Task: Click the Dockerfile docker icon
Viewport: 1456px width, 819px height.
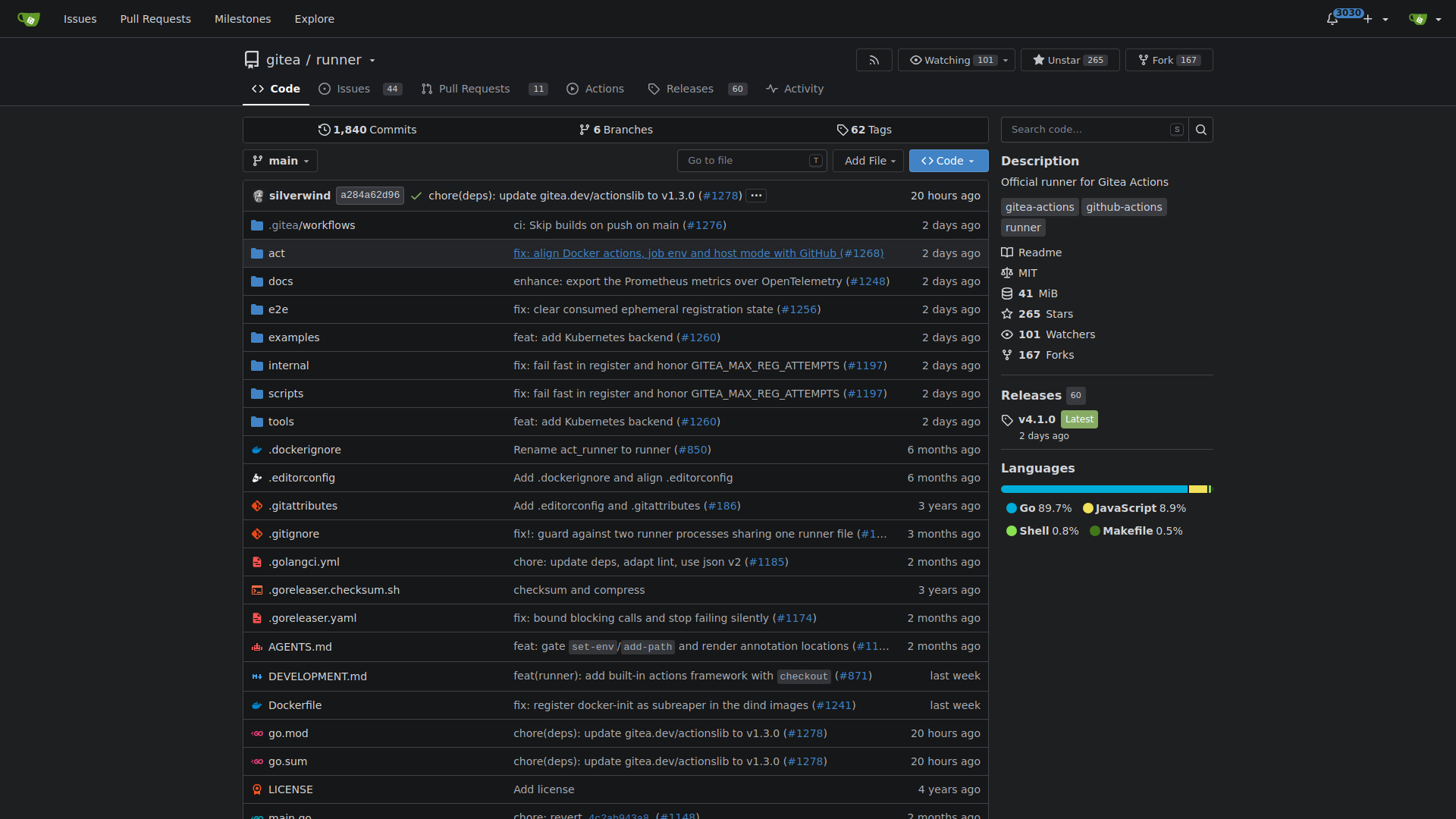Action: coord(257,705)
